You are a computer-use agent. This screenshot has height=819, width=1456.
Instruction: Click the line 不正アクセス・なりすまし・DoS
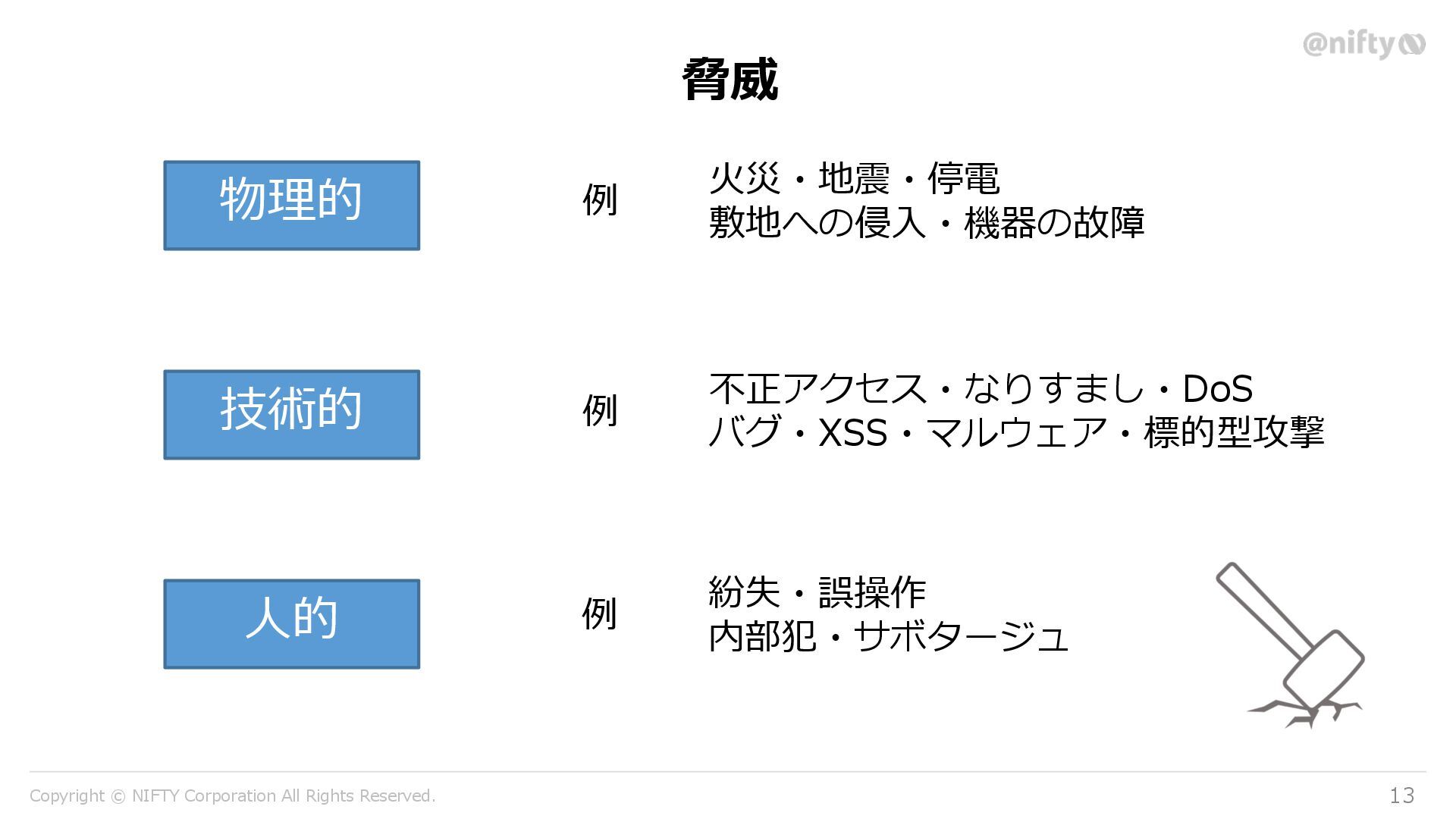(980, 389)
